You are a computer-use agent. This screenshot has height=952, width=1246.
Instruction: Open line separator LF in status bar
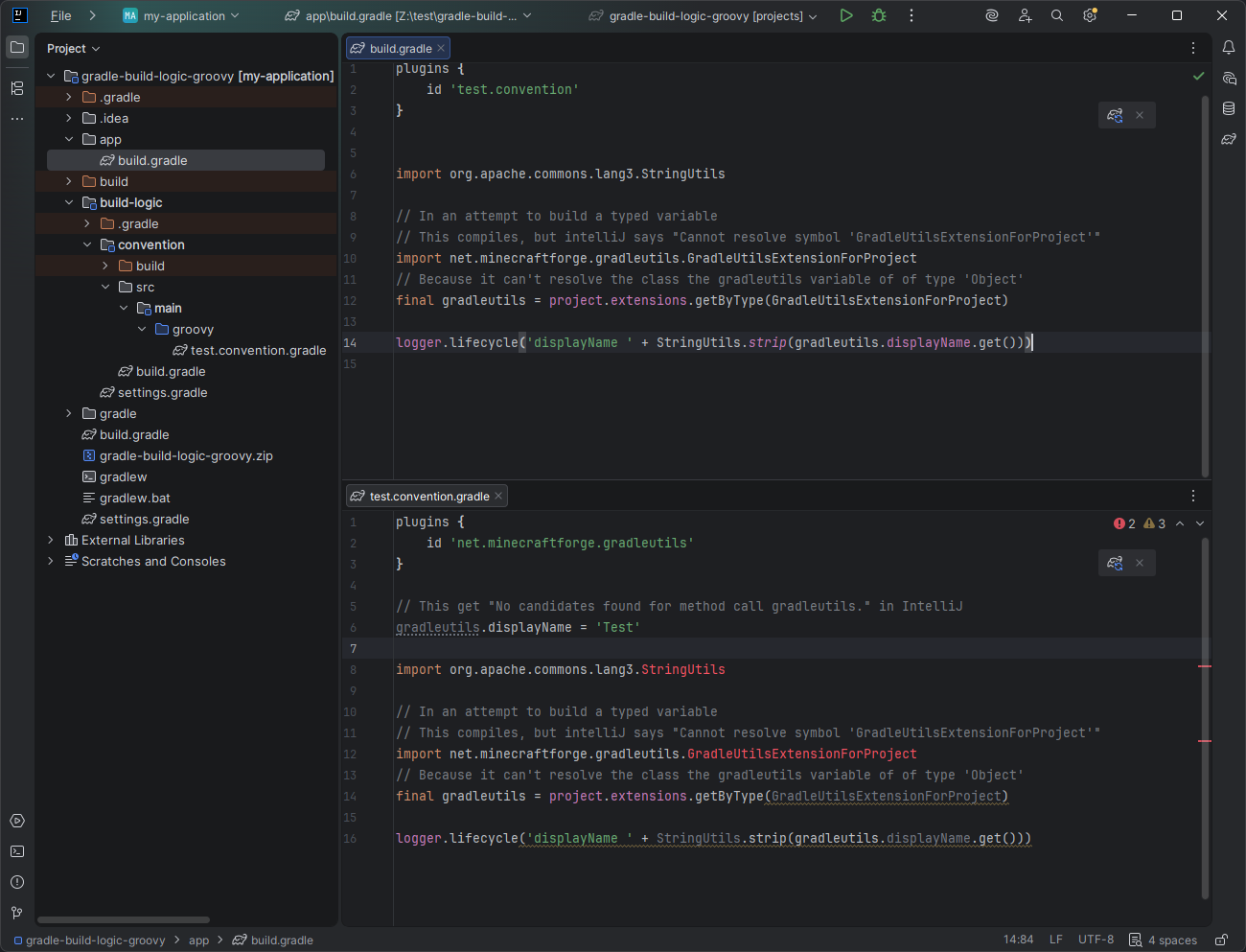(1056, 940)
